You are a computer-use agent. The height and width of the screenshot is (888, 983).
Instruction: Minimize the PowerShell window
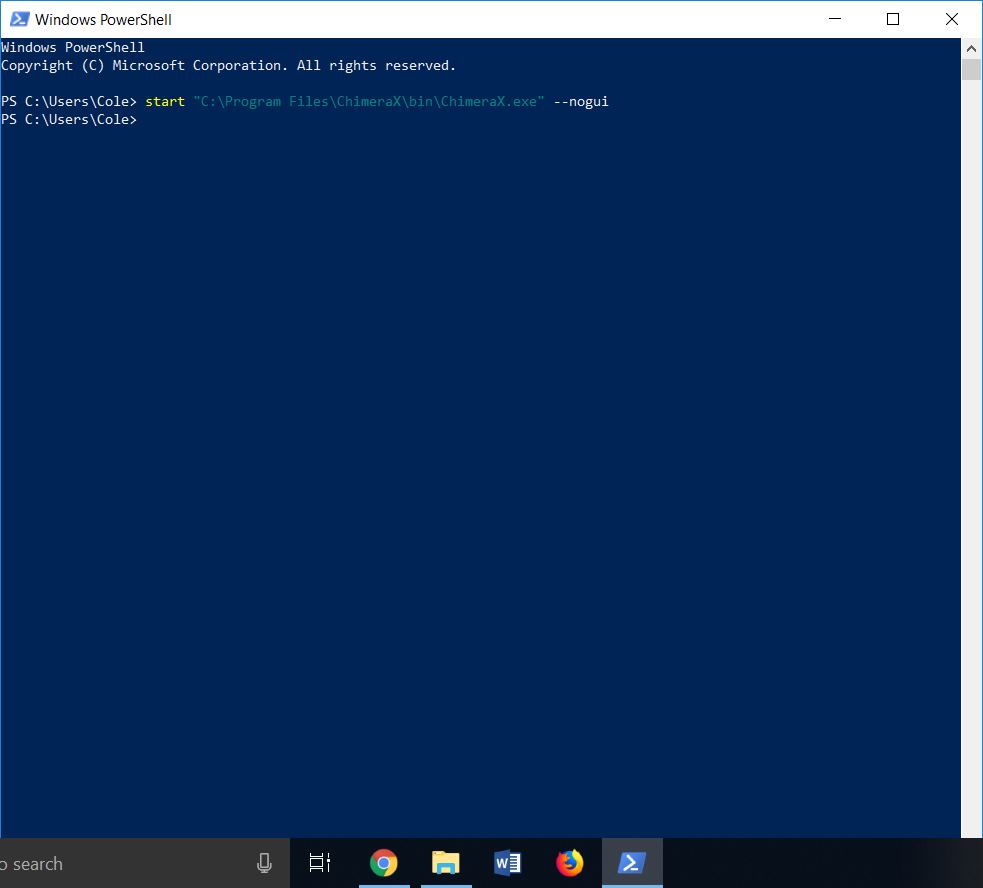pos(835,19)
